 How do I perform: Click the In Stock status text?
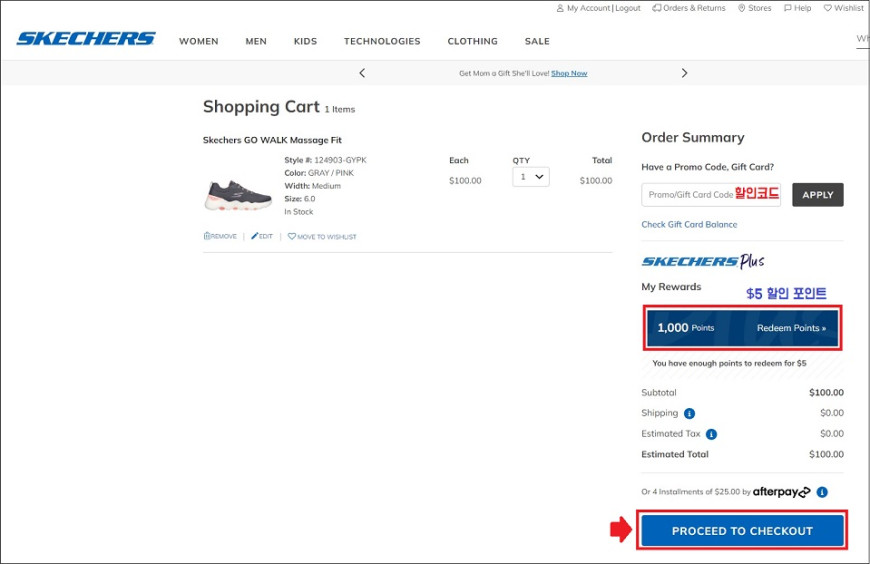coord(299,212)
